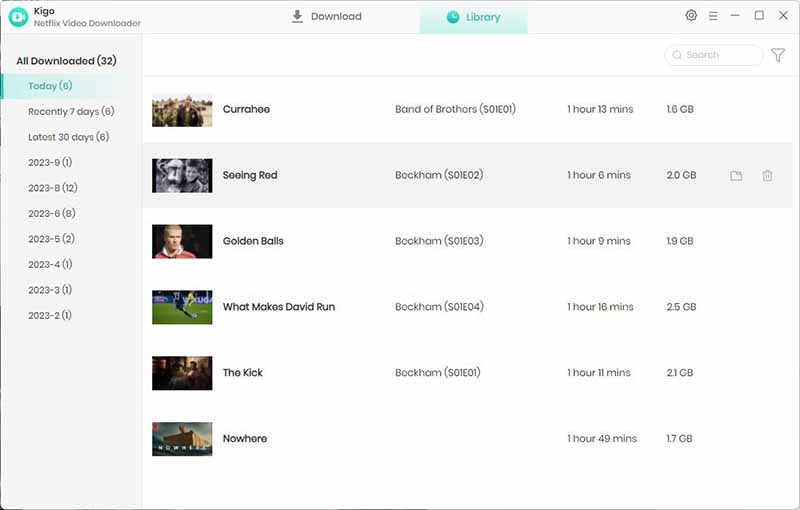
Task: Select All Downloaded (32) in sidebar
Action: tap(66, 61)
